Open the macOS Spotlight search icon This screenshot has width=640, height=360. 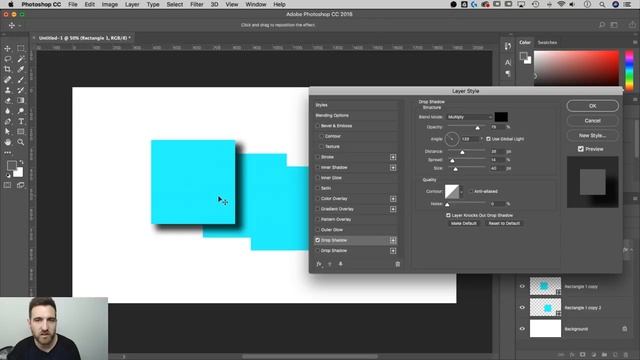point(602,4)
